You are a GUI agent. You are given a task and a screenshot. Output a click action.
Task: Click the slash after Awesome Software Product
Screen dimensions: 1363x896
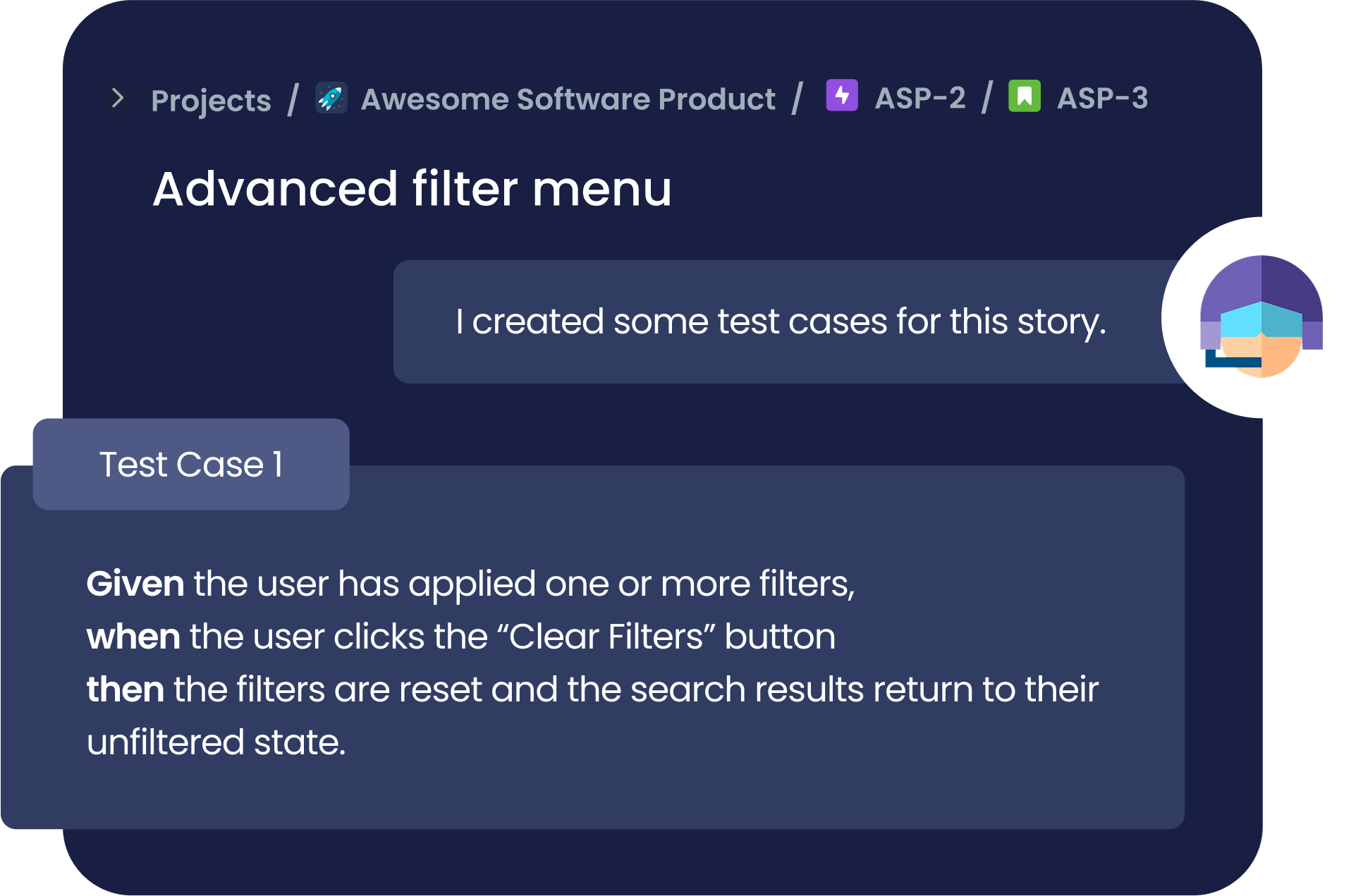(797, 98)
